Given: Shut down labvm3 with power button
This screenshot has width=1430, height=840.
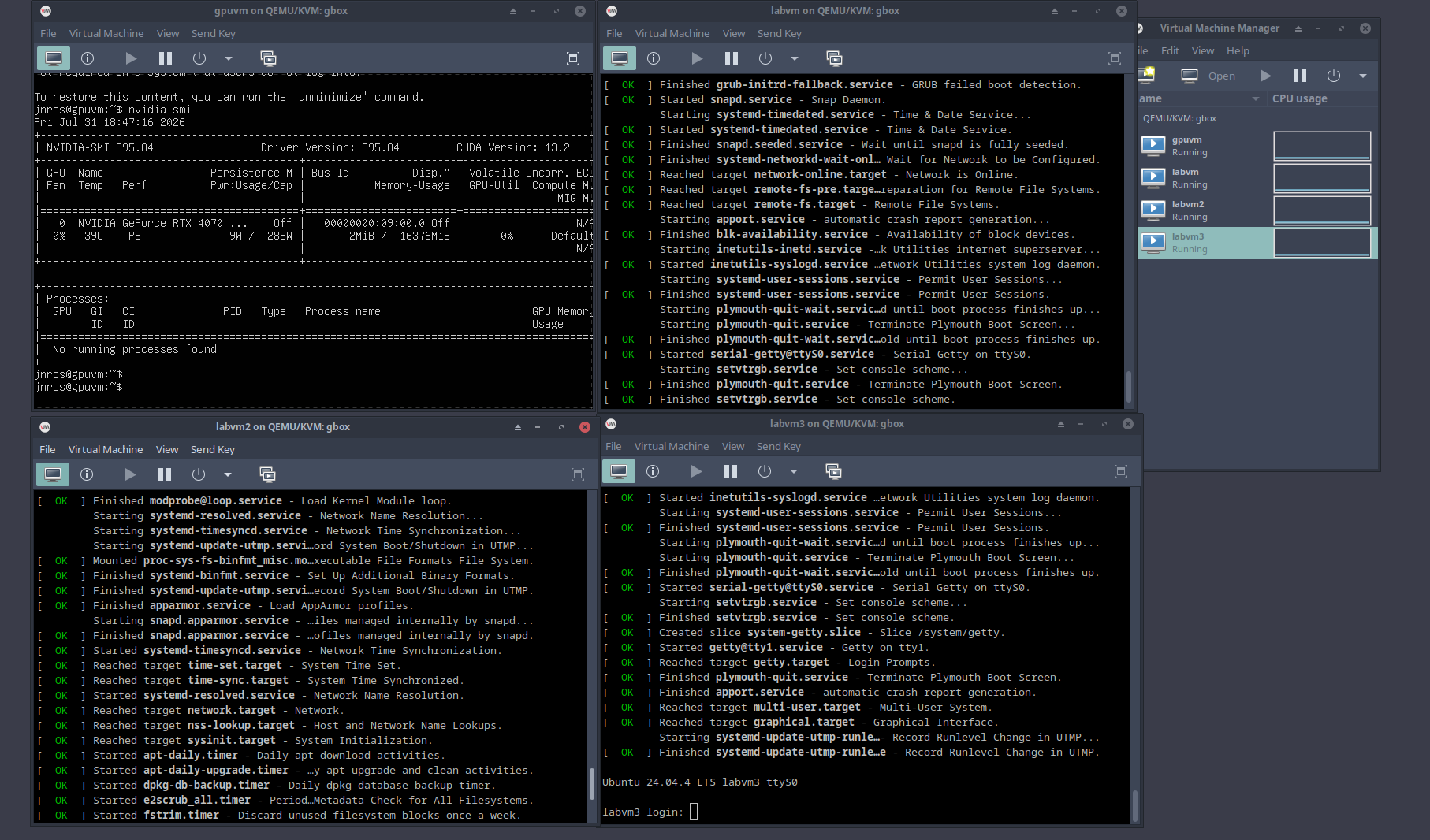Looking at the screenshot, I should 765,471.
